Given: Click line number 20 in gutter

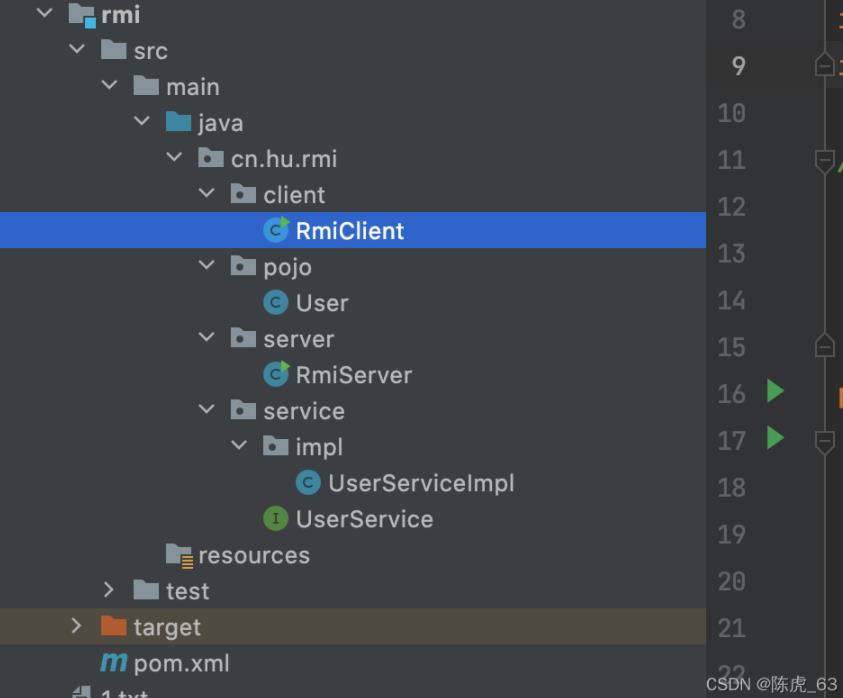Looking at the screenshot, I should pos(731,581).
